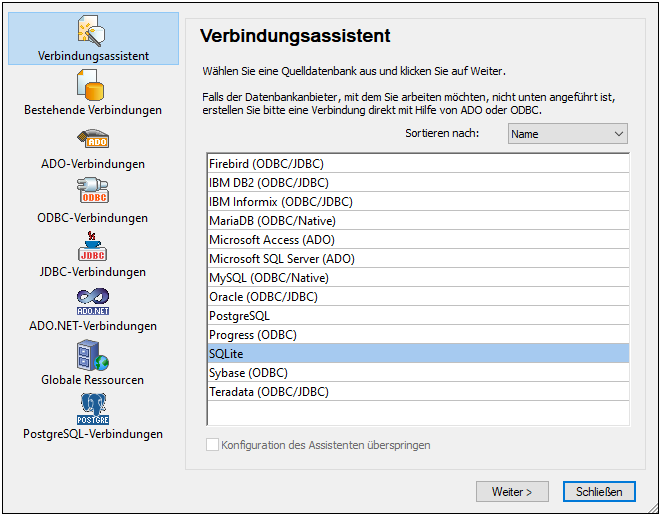Screen dimensions: 661x516
Task: Select the Bestehende Verbindungen database icon
Action: (93, 85)
